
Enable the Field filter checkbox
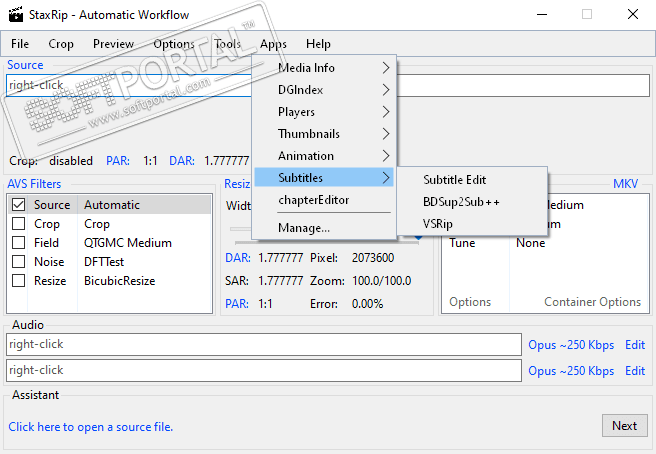click(x=18, y=243)
